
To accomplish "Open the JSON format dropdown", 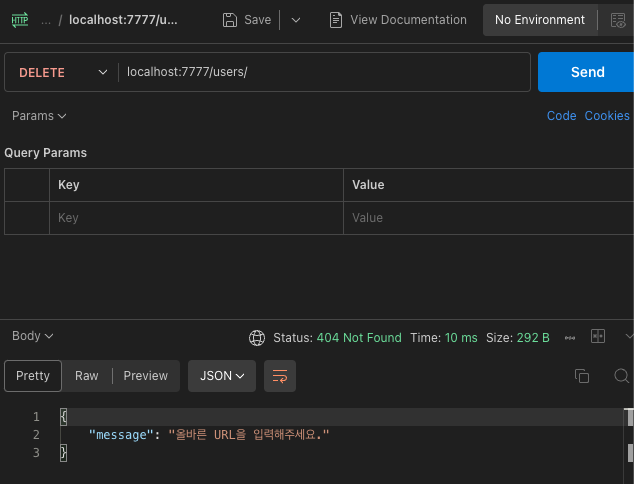I will click(222, 376).
